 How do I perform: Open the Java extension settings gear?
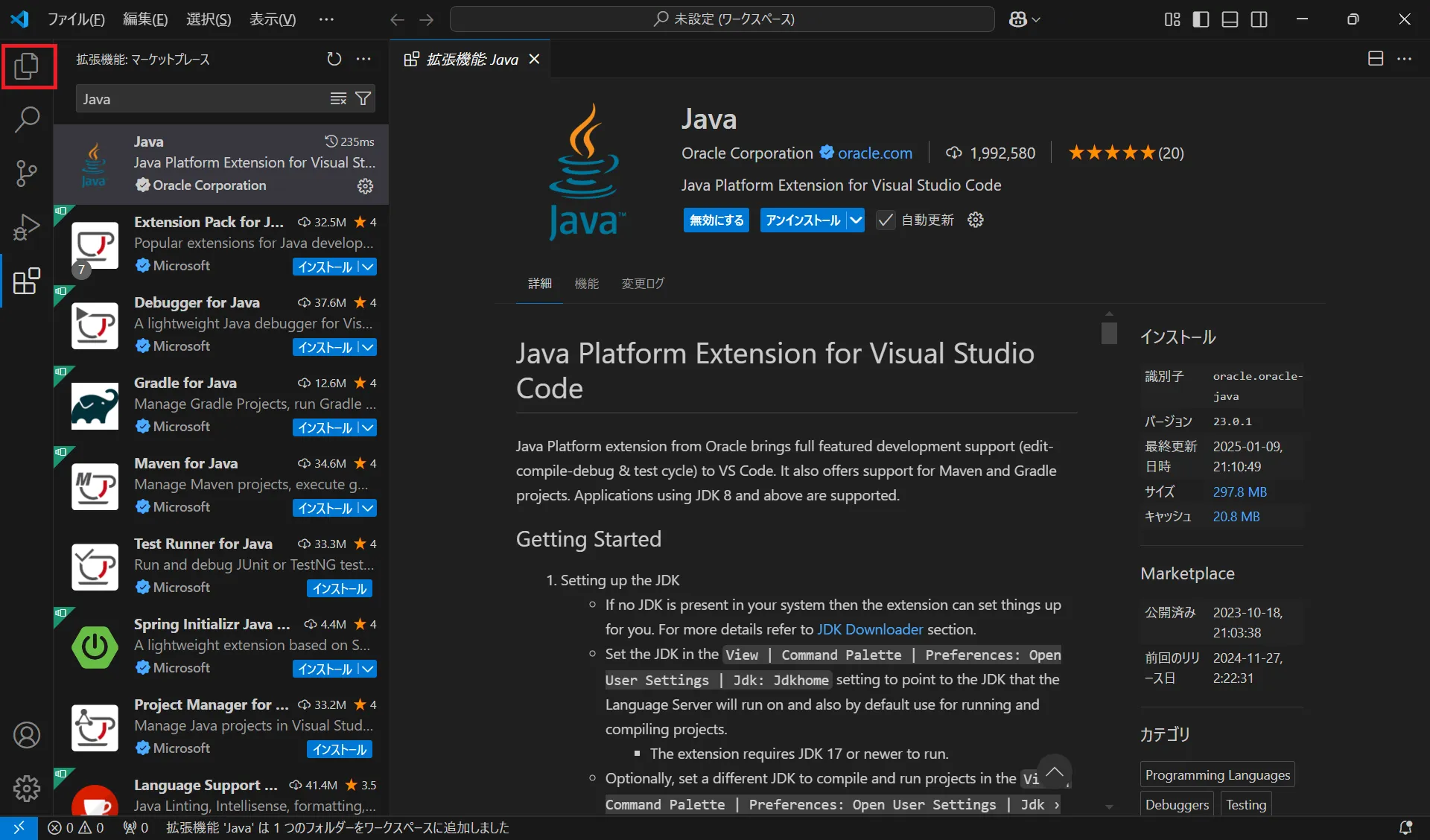(976, 220)
